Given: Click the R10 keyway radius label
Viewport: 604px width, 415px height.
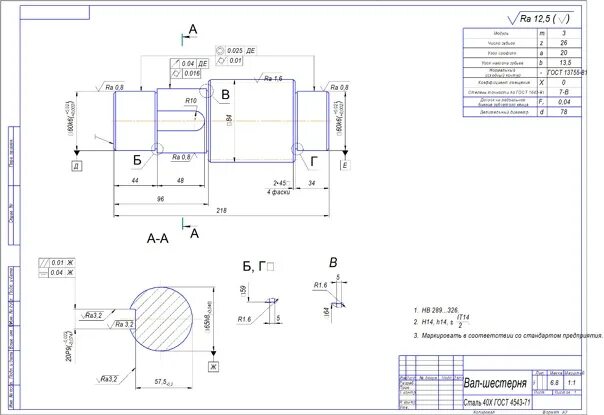Looking at the screenshot, I should click(191, 101).
